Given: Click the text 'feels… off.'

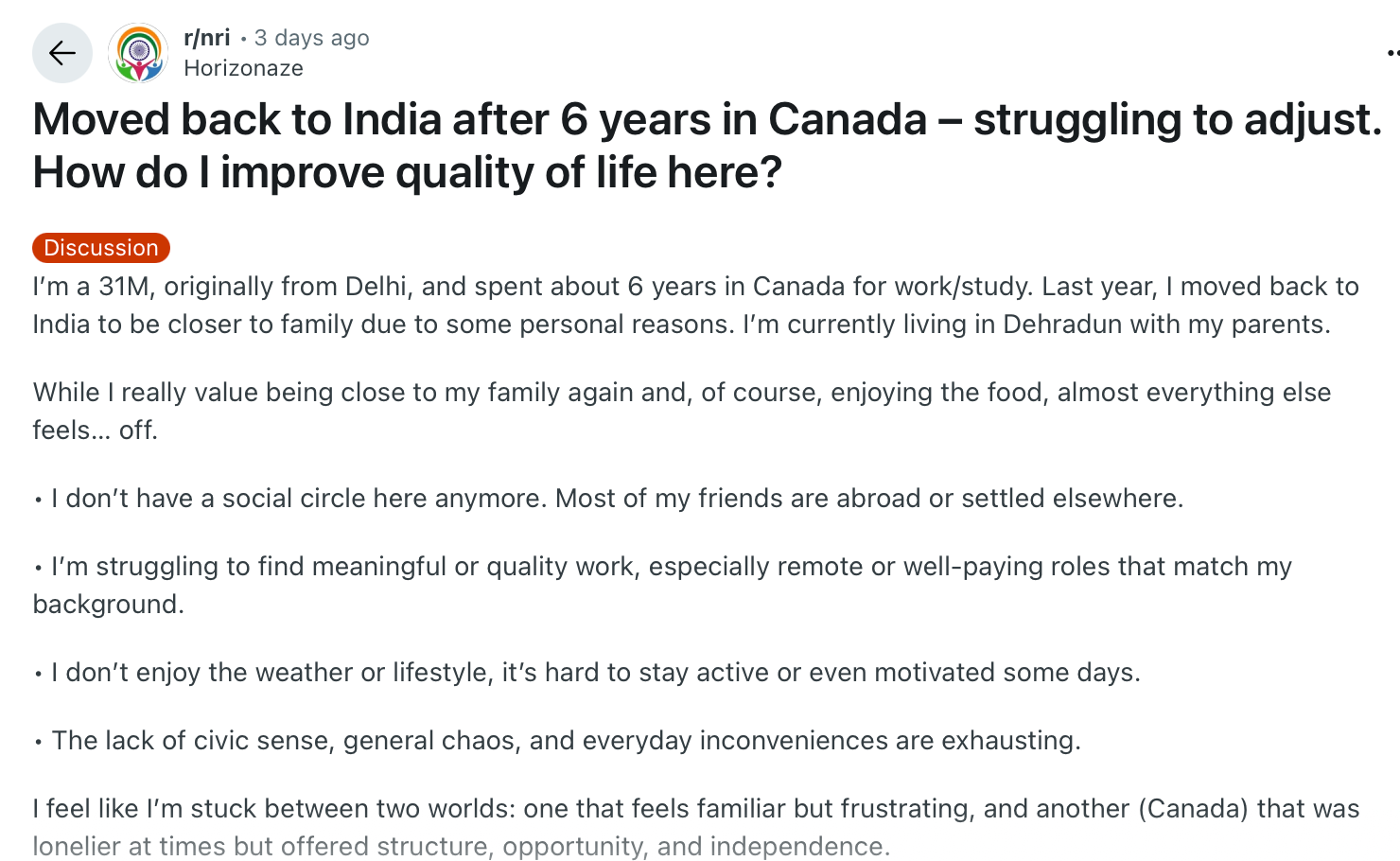Looking at the screenshot, I should [95, 430].
